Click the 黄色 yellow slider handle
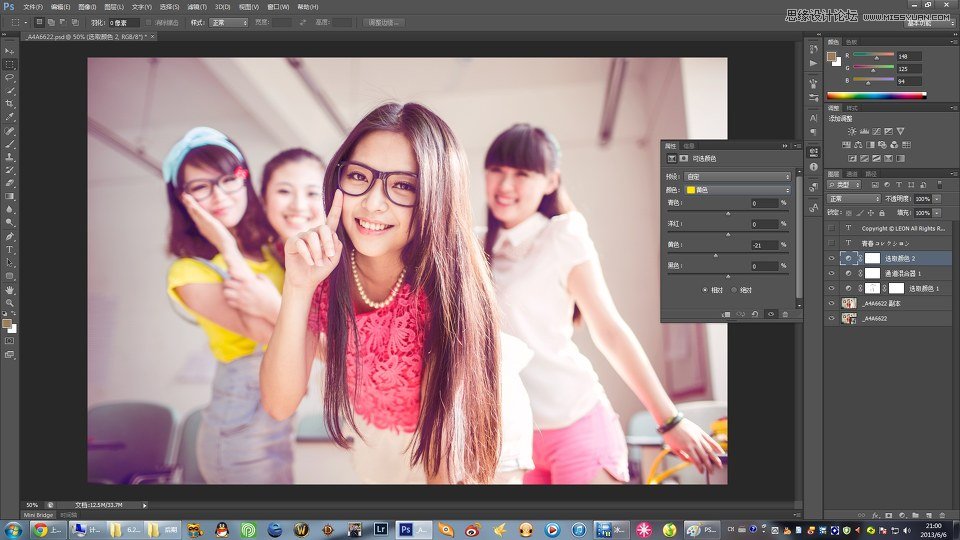Screen dimensions: 960x540 coord(716,255)
